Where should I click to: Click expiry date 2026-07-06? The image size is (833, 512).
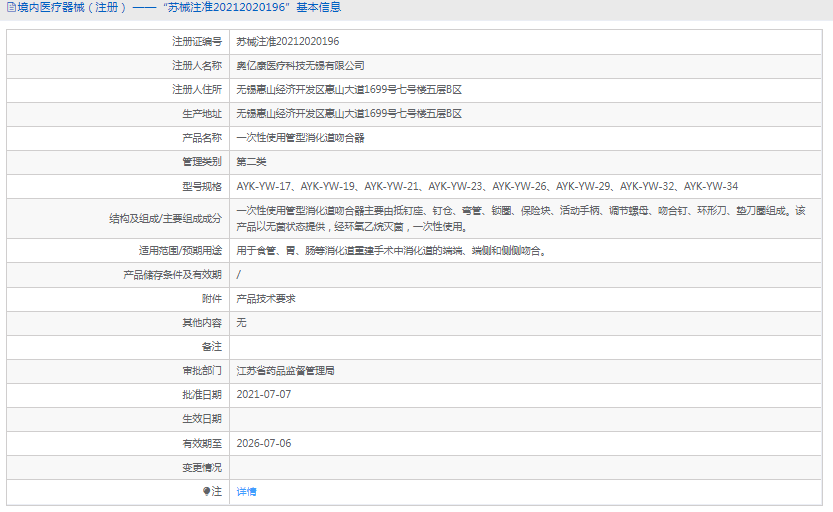264,443
